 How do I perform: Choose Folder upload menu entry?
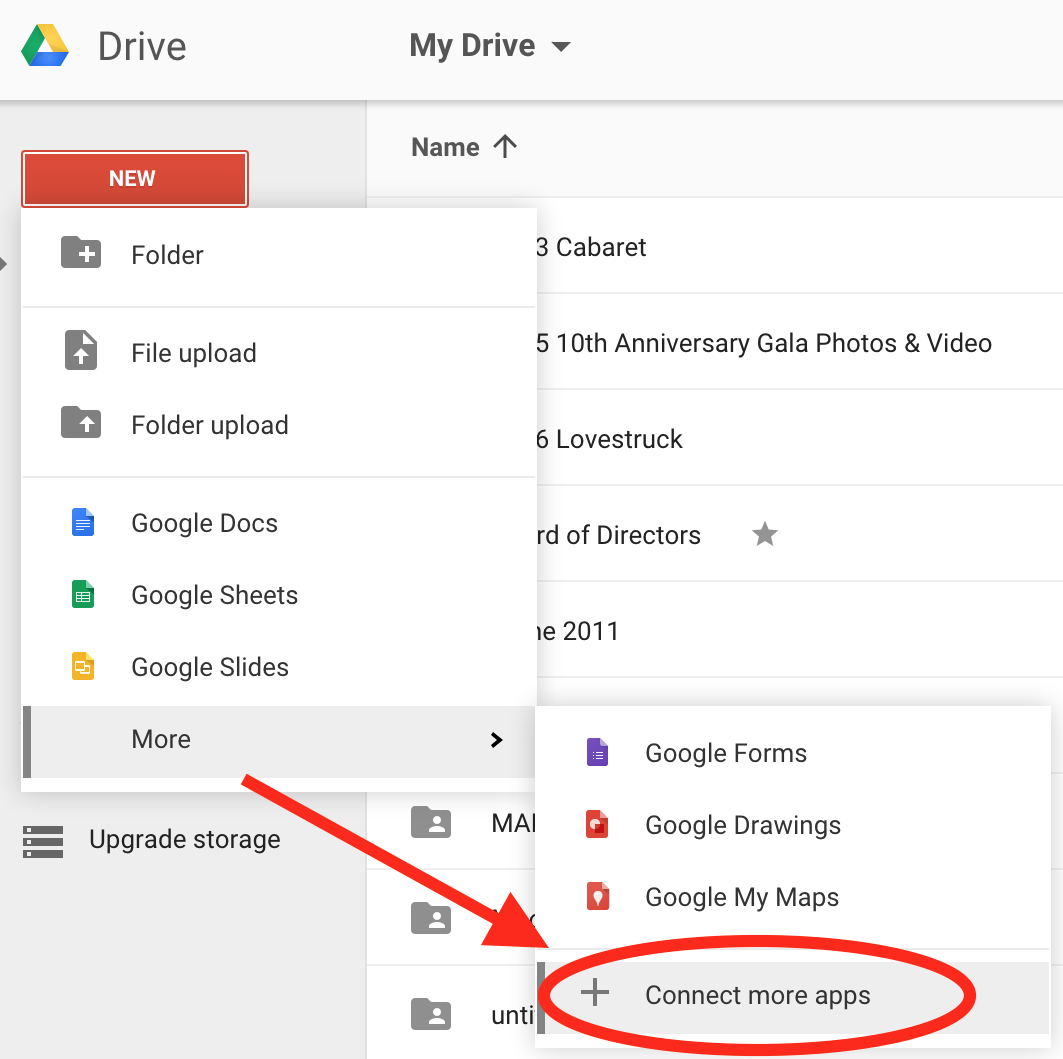point(279,425)
